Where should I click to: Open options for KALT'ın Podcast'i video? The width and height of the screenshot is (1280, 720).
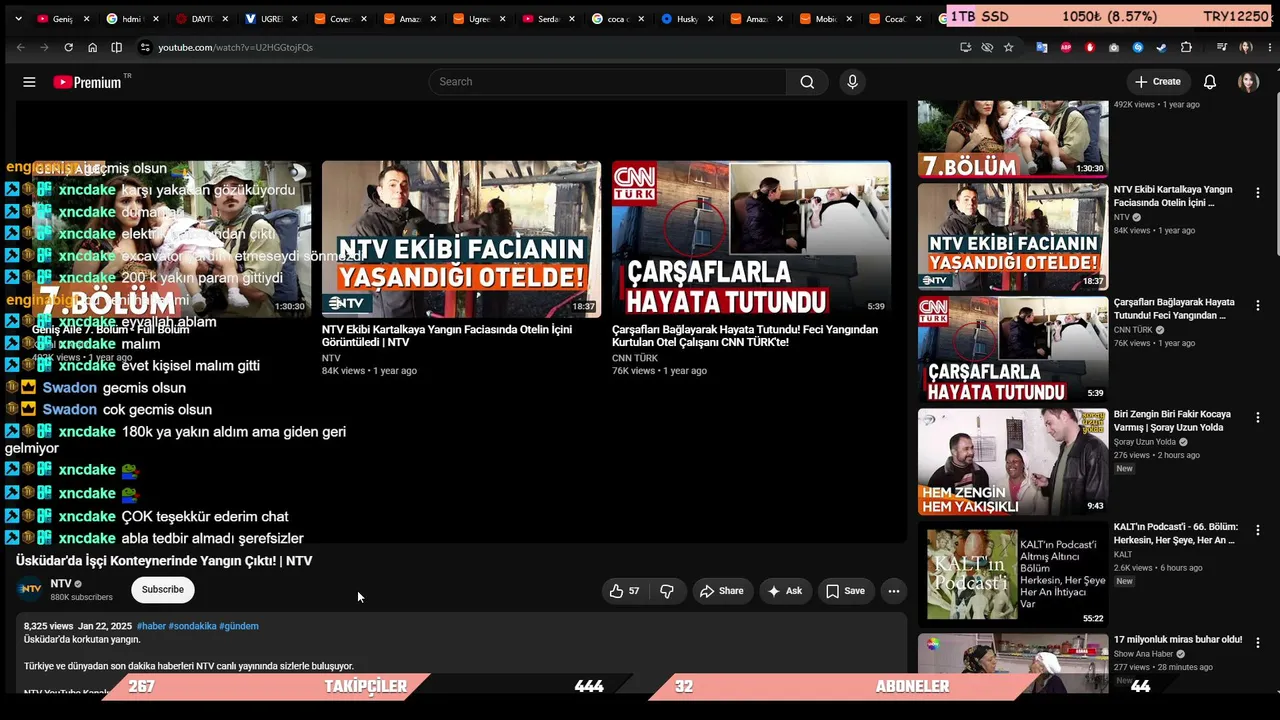(1258, 531)
